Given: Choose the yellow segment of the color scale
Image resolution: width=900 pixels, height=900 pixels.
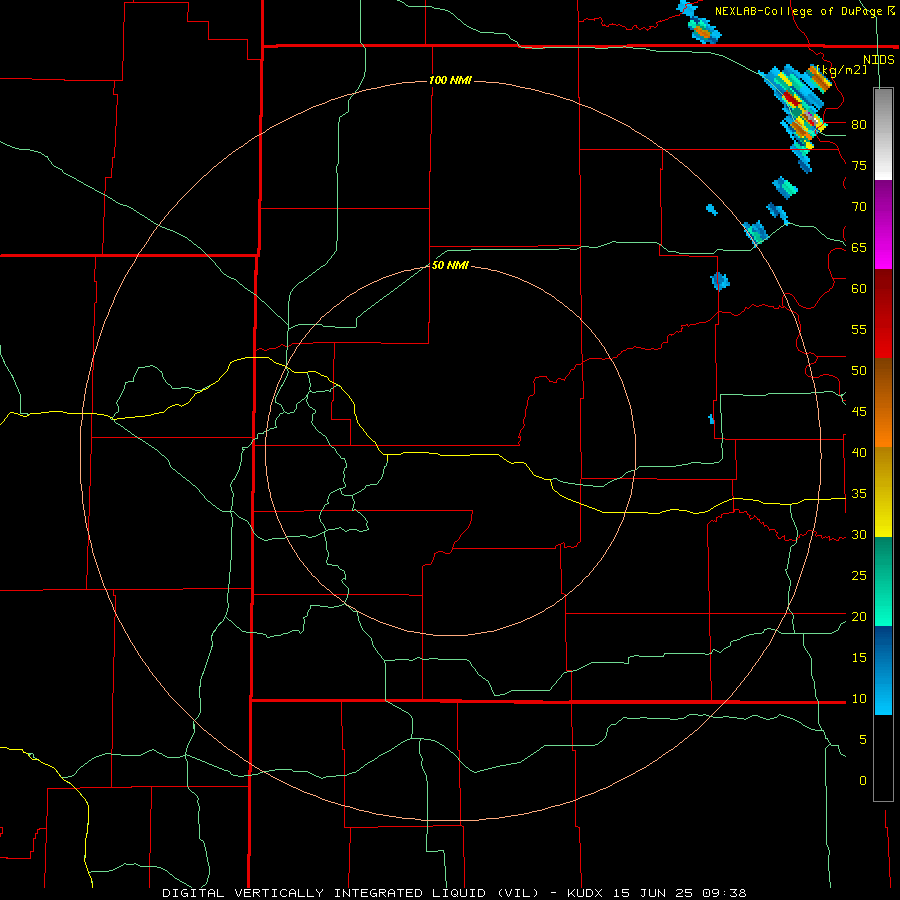Looking at the screenshot, I should [883, 492].
